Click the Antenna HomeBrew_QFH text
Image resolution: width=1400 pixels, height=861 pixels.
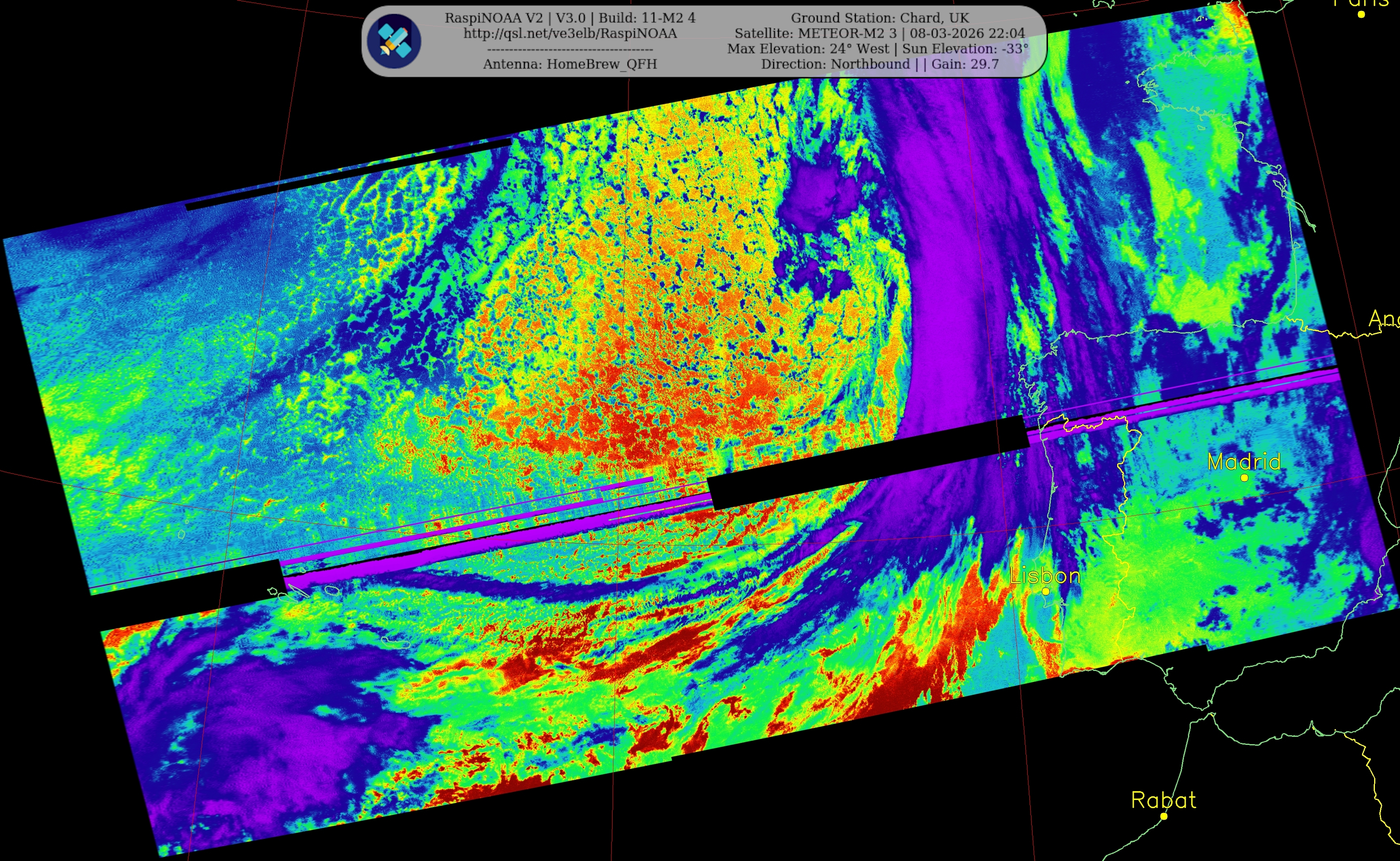click(570, 64)
